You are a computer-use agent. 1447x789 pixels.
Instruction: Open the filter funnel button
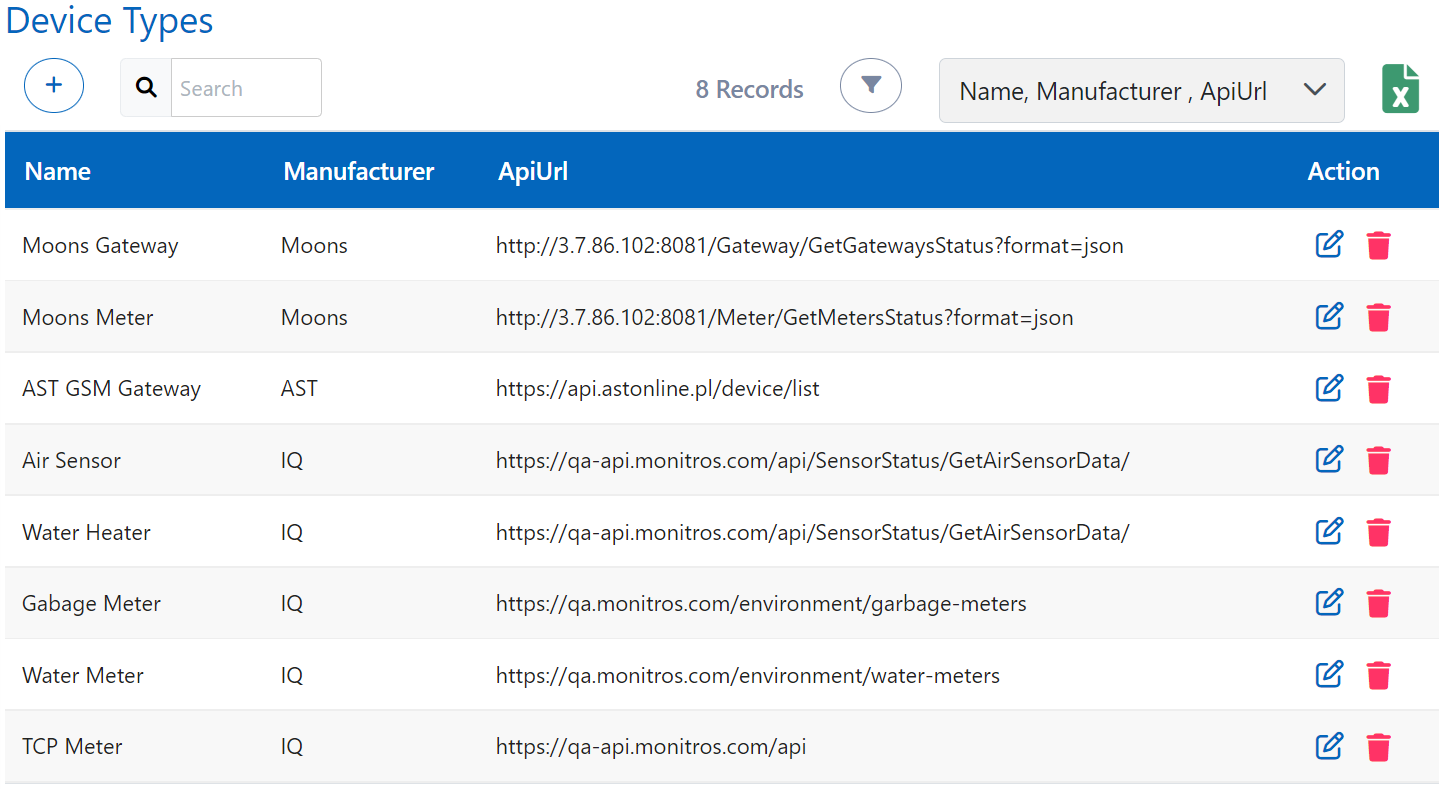(870, 86)
